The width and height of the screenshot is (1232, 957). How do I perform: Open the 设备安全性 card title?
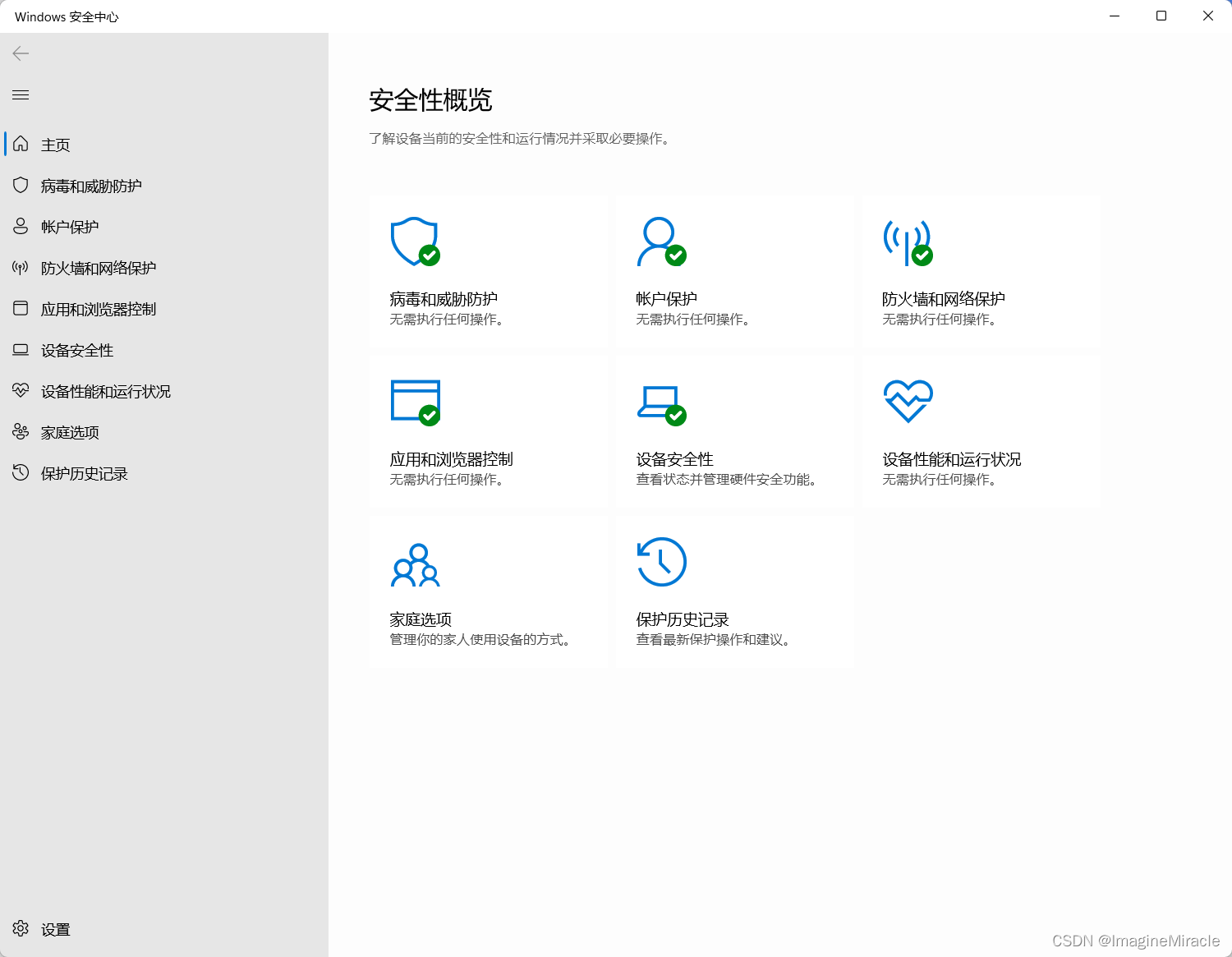[674, 459]
